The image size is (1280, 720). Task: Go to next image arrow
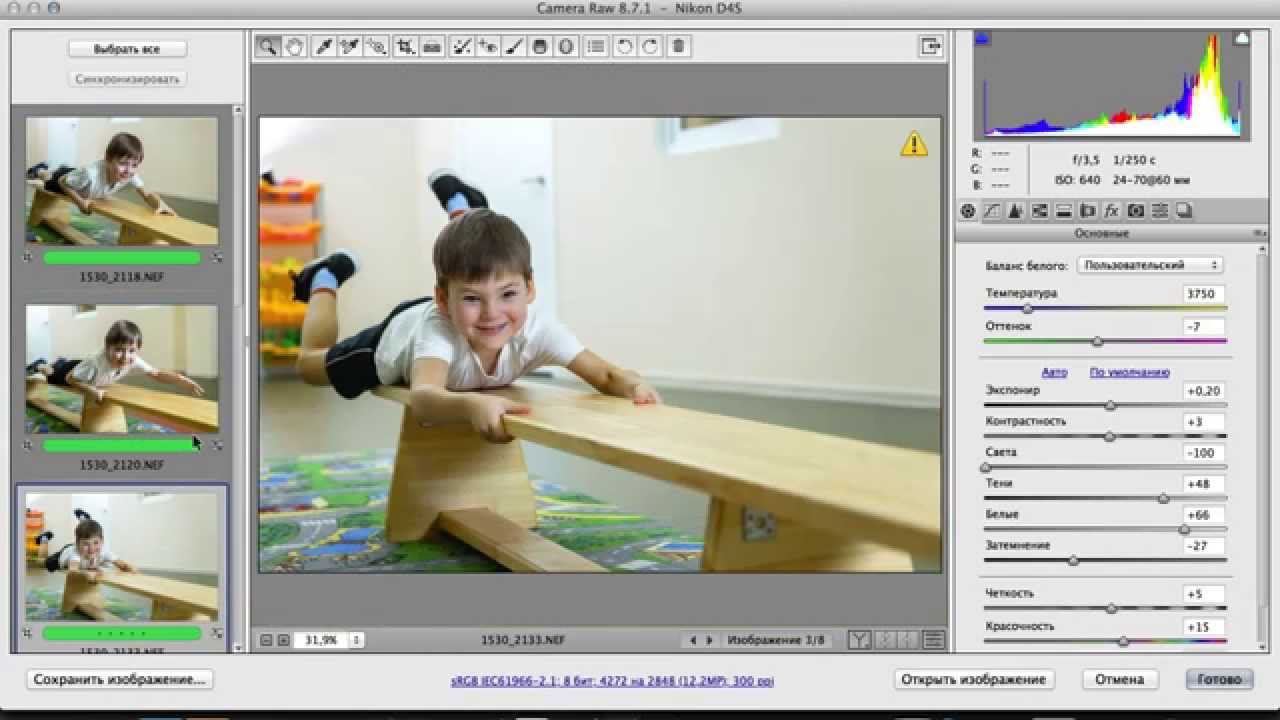[x=710, y=640]
